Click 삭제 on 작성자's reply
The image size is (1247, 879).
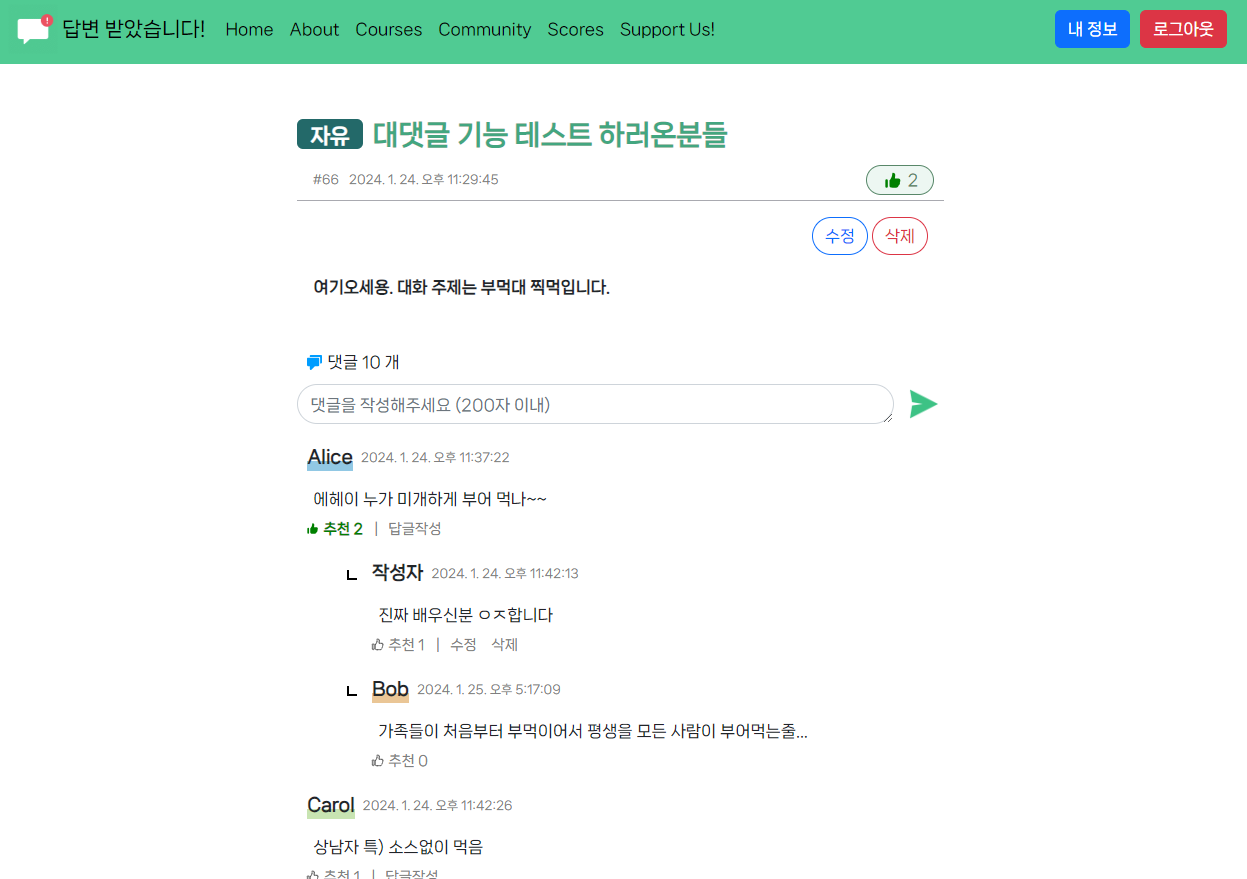click(x=504, y=645)
